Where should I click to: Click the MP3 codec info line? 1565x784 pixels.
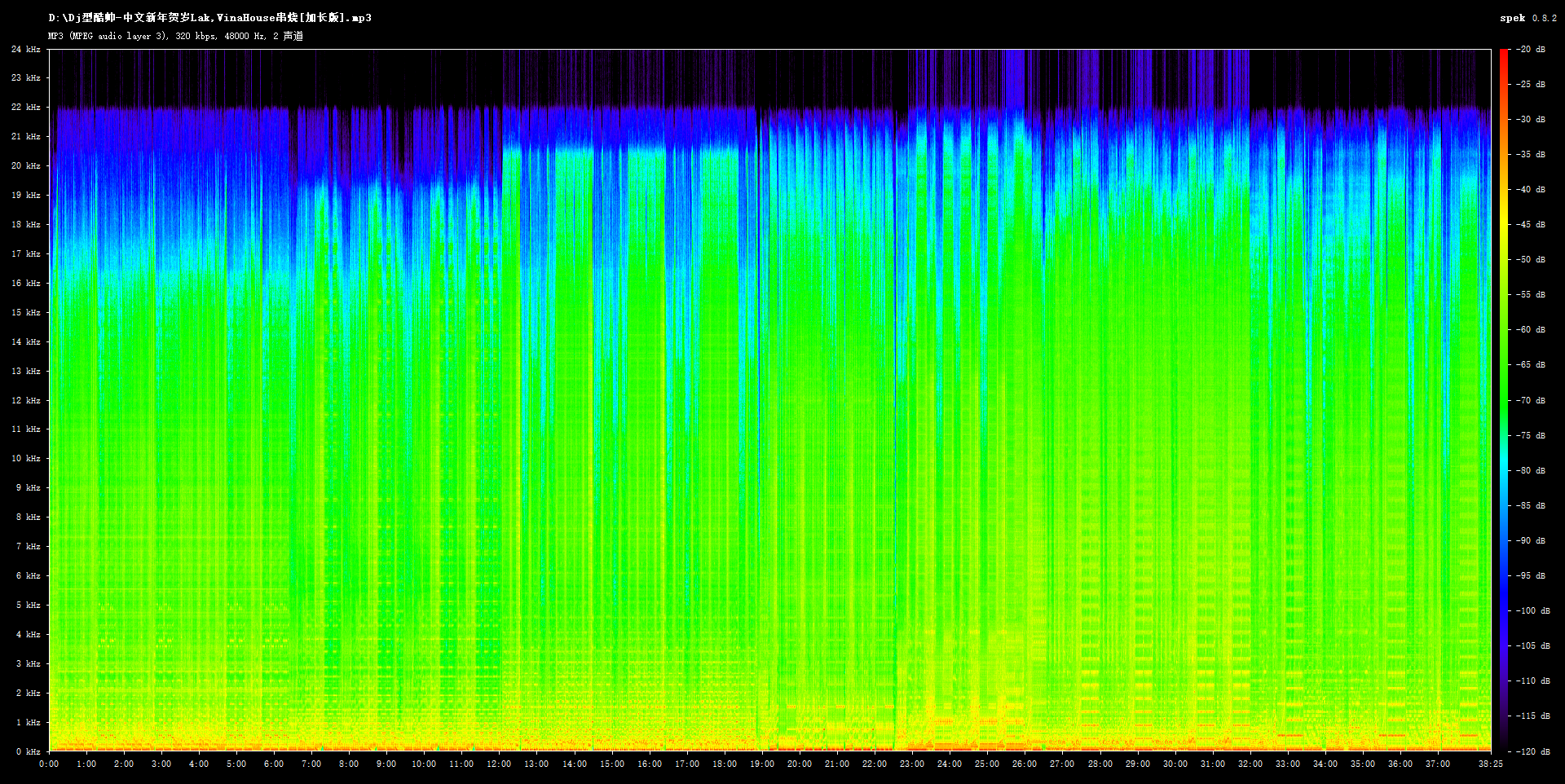[175, 36]
